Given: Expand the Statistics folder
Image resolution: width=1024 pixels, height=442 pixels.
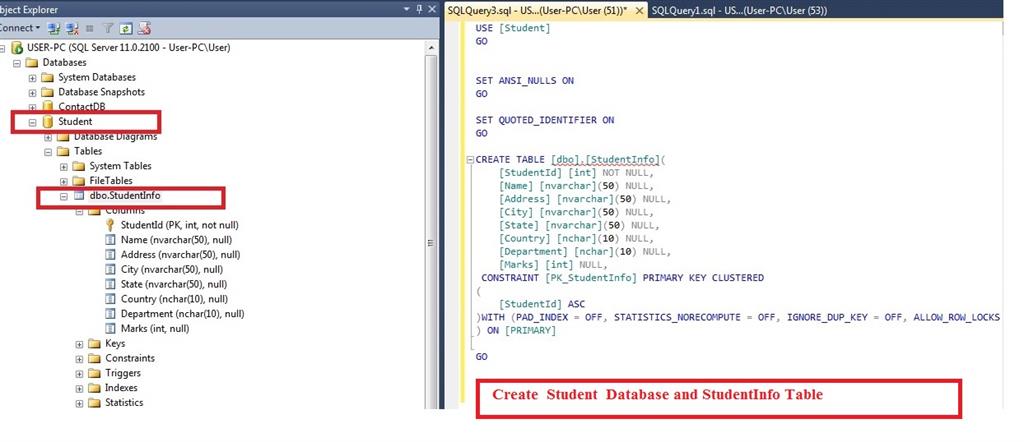Looking at the screenshot, I should [79, 403].
